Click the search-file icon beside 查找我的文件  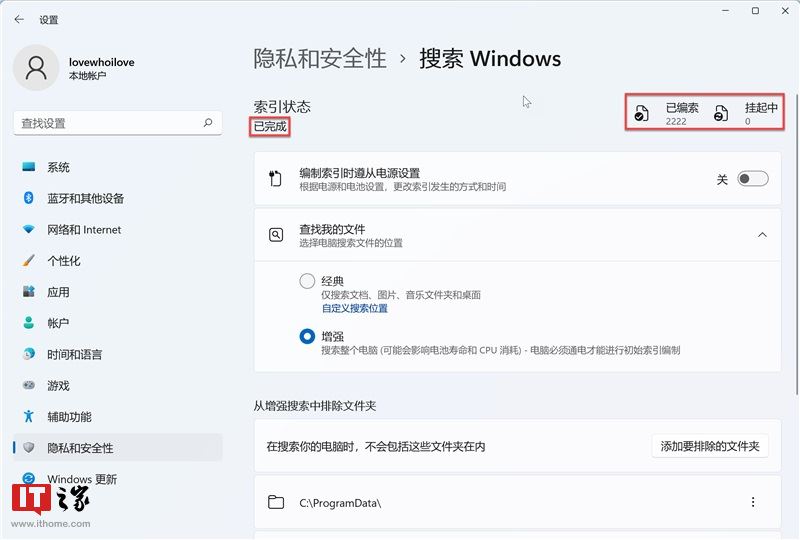[x=276, y=235]
